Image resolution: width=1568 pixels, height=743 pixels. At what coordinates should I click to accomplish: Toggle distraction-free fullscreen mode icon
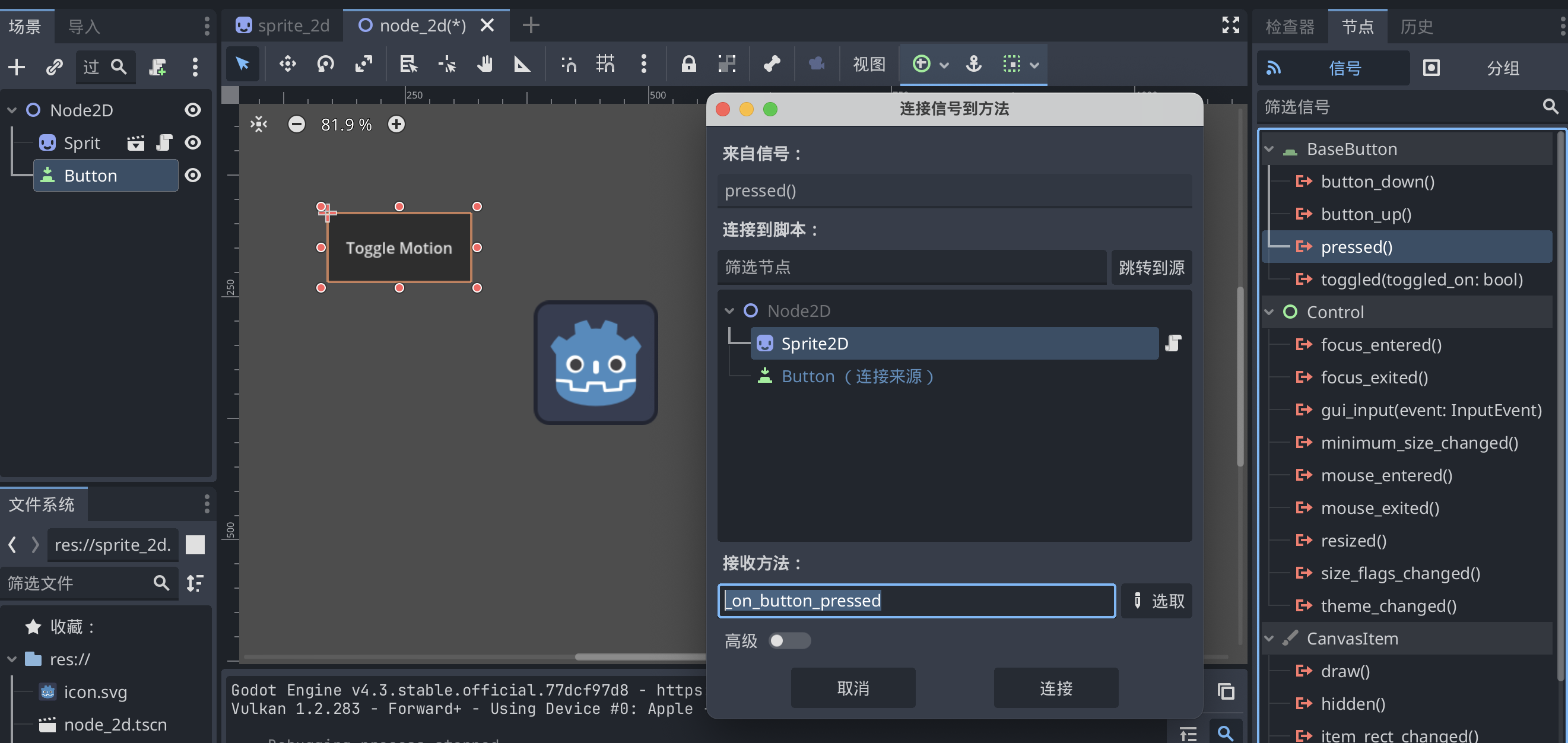1230,25
